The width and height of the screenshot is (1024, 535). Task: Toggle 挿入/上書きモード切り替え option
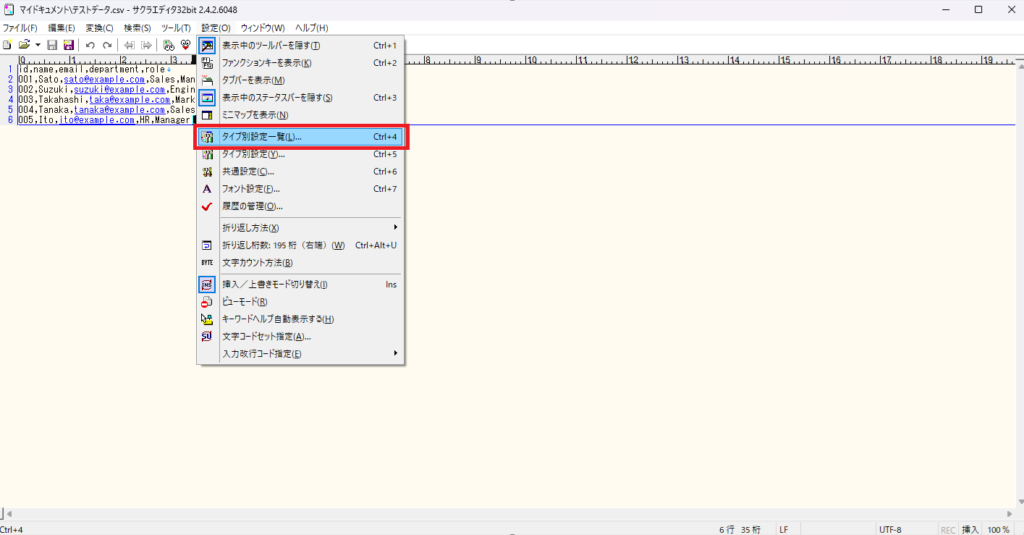[290, 284]
